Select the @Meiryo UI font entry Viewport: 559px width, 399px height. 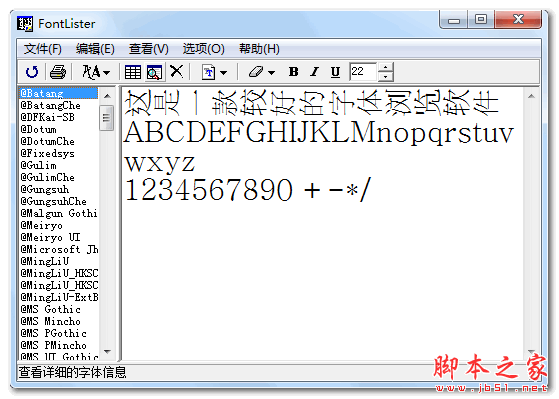point(58,237)
